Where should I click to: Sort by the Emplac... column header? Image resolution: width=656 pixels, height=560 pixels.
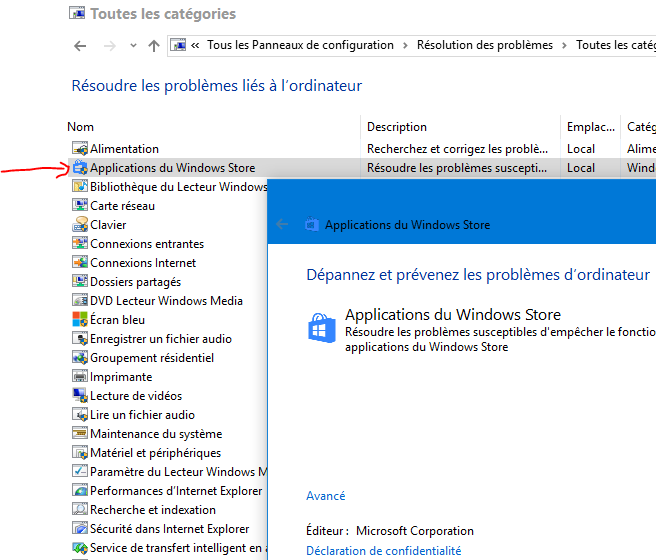coord(591,127)
